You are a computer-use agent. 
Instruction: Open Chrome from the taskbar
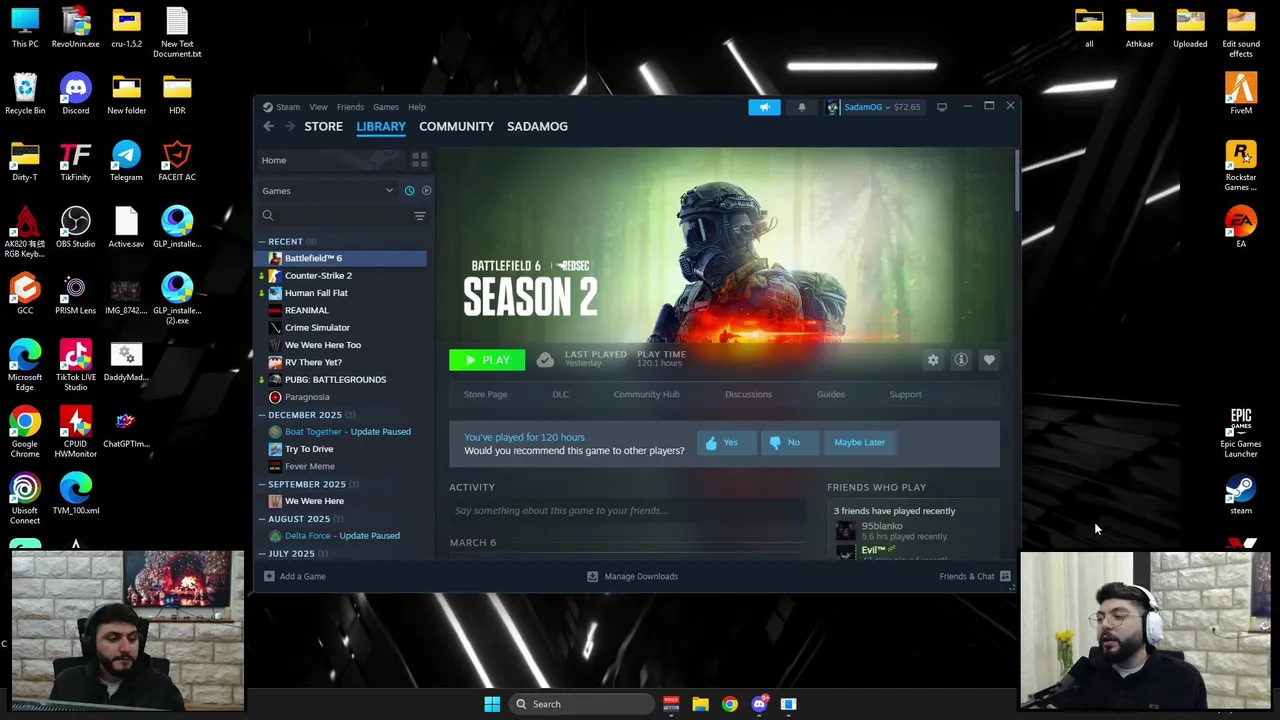tap(730, 704)
